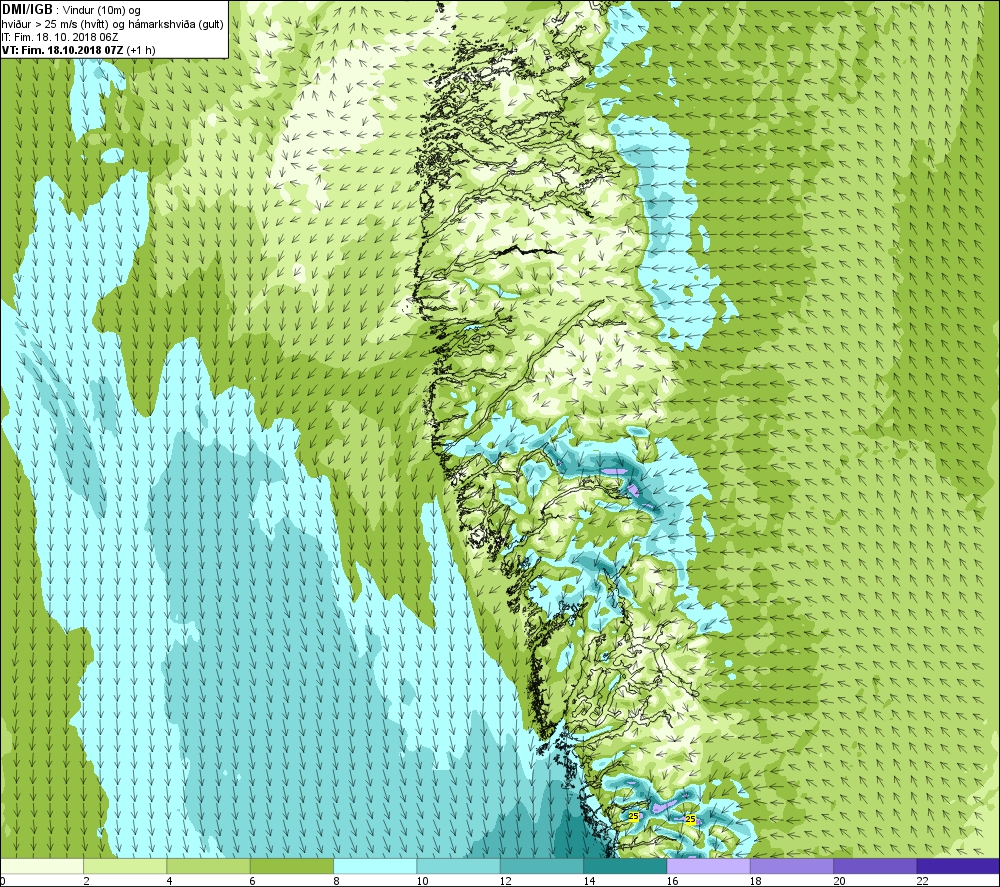Click the legend scale number 20

coord(839,881)
